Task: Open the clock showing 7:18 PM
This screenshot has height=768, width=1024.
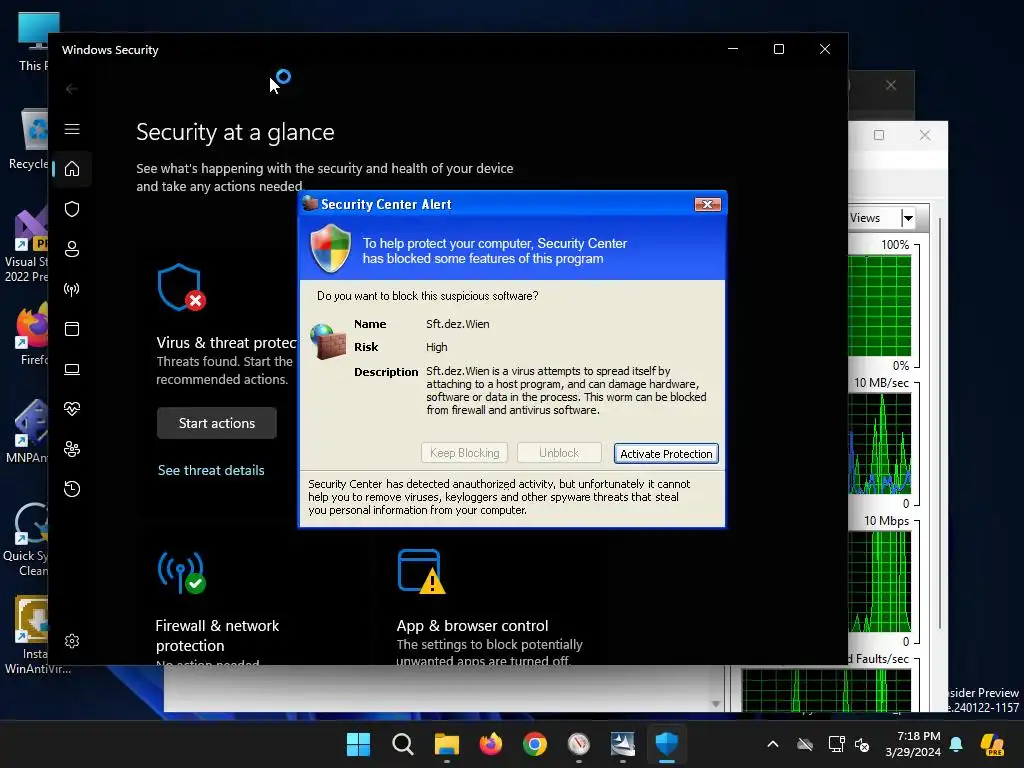Action: tap(913, 744)
